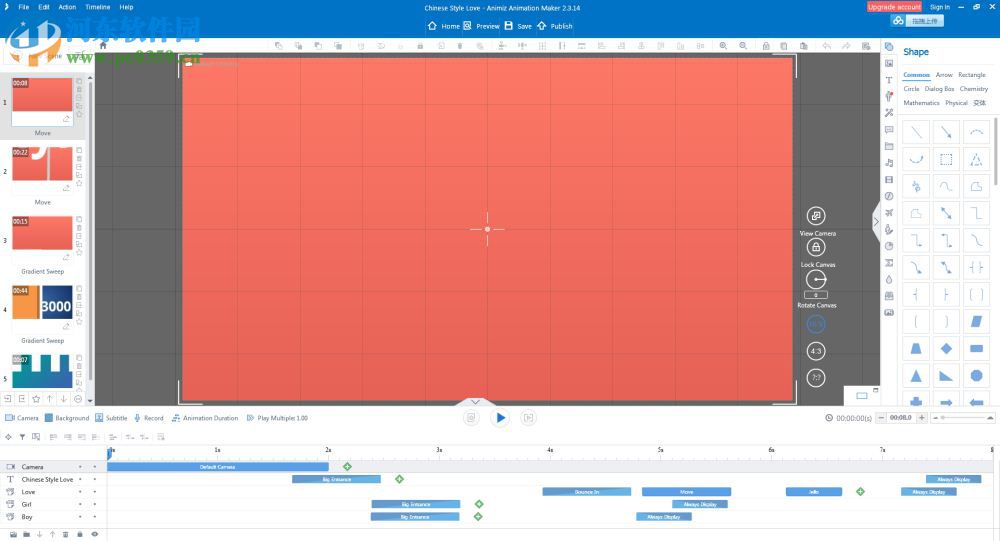
Task: Select the filled diamond shape
Action: click(946, 348)
